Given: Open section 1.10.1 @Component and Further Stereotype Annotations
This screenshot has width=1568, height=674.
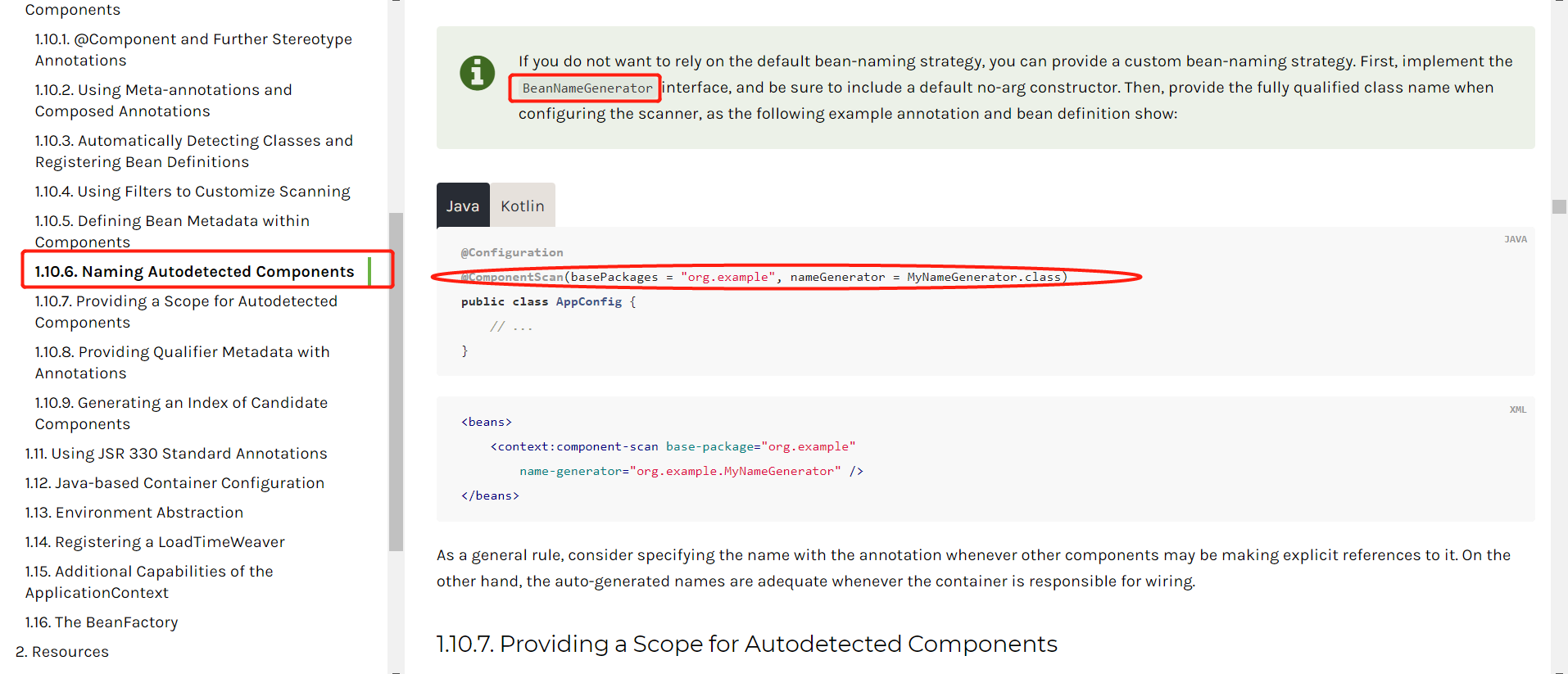Looking at the screenshot, I should click(x=193, y=50).
